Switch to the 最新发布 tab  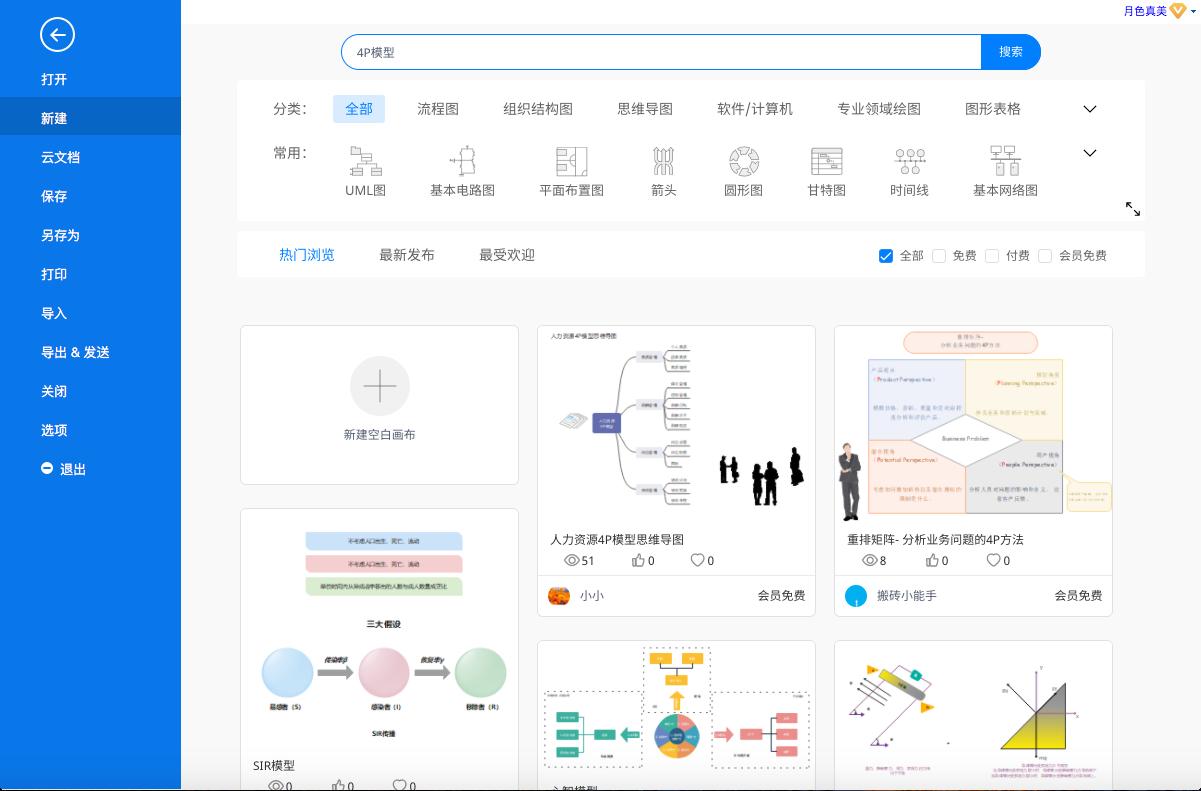pos(406,254)
